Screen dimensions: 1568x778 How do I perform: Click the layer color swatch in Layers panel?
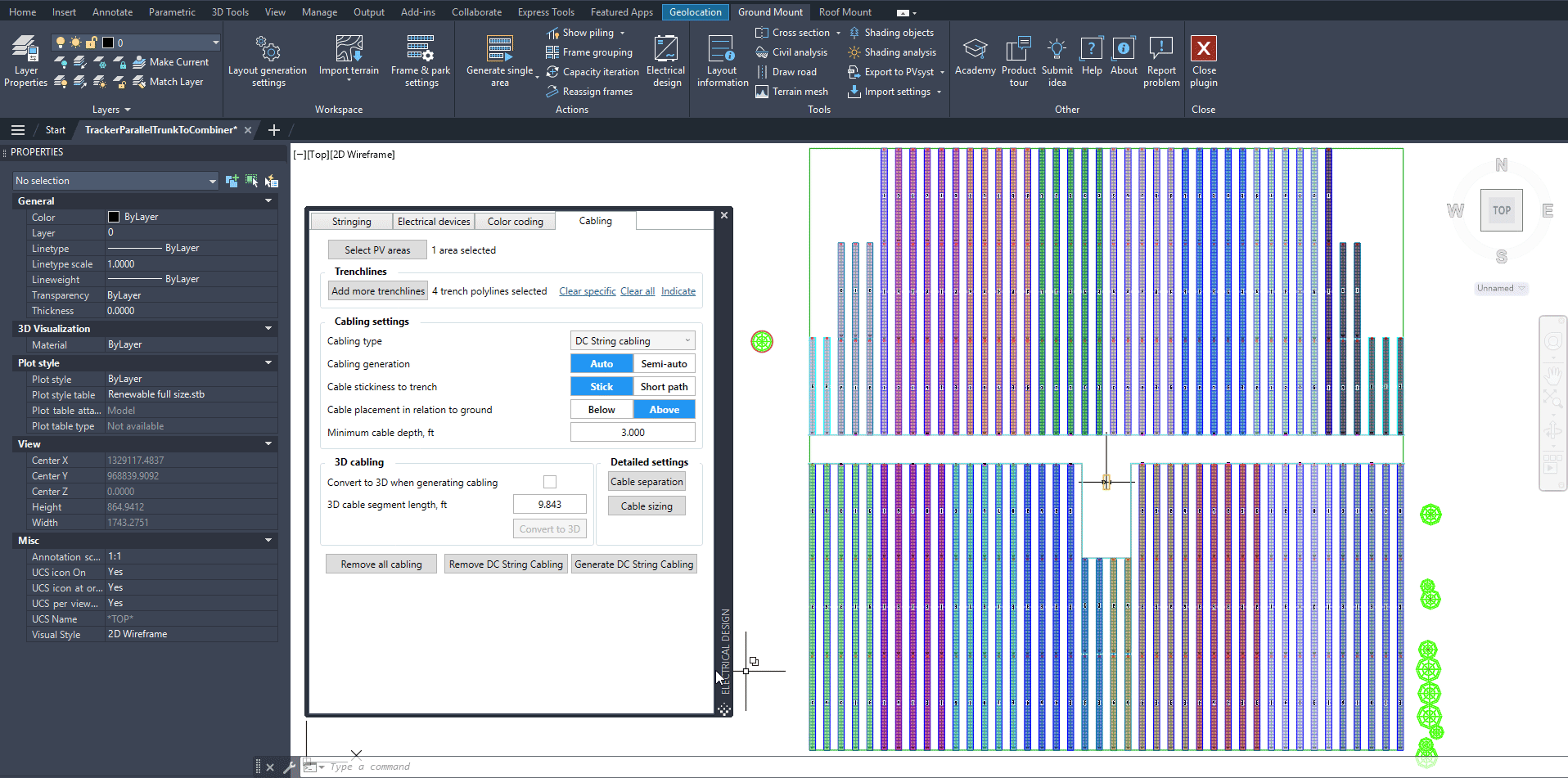108,43
